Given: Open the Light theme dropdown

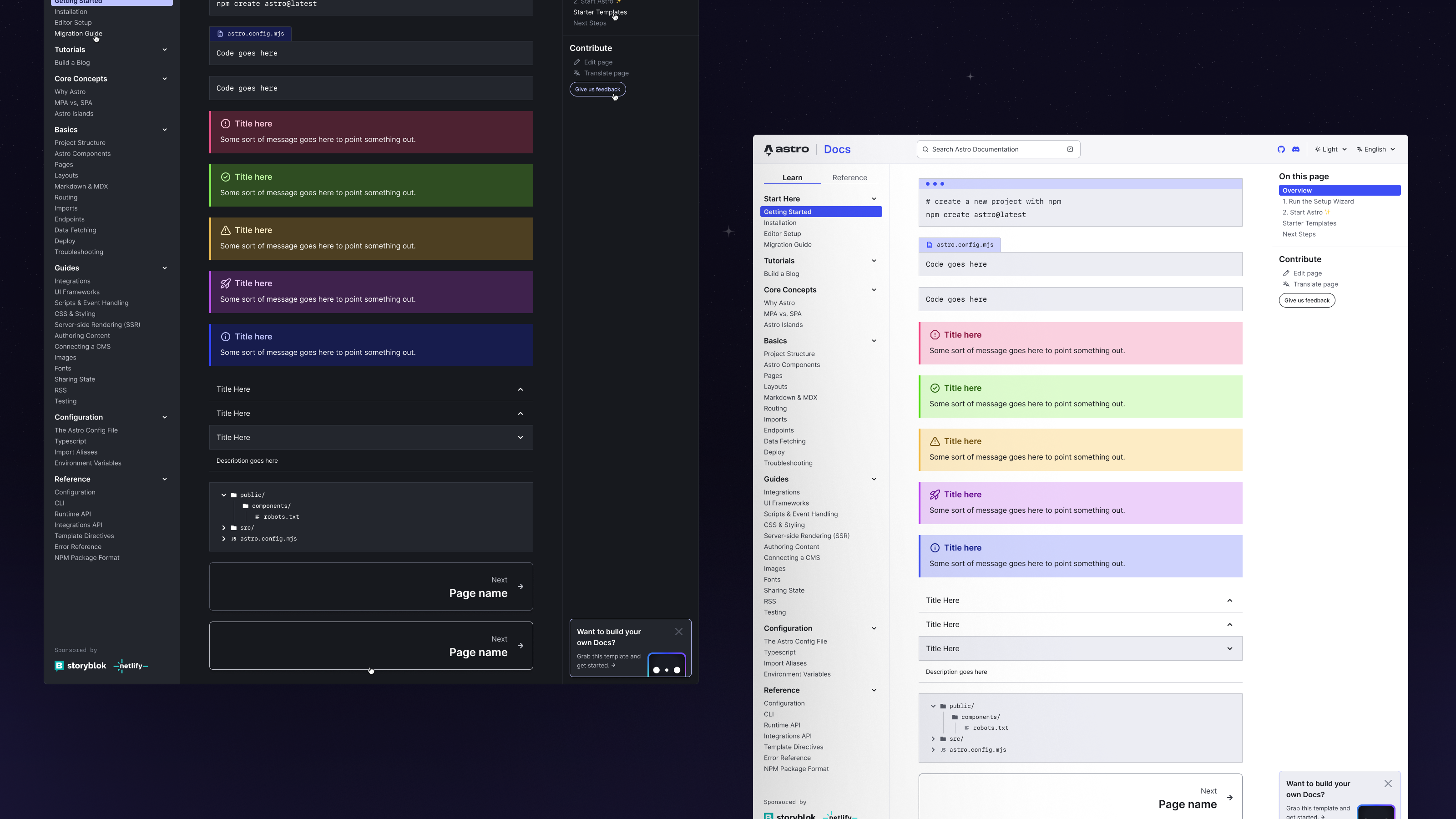Looking at the screenshot, I should point(1330,149).
